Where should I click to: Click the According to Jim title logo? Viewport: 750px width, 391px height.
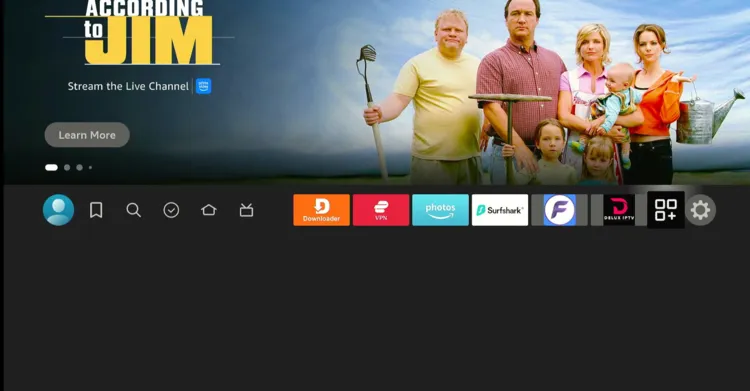click(x=140, y=33)
